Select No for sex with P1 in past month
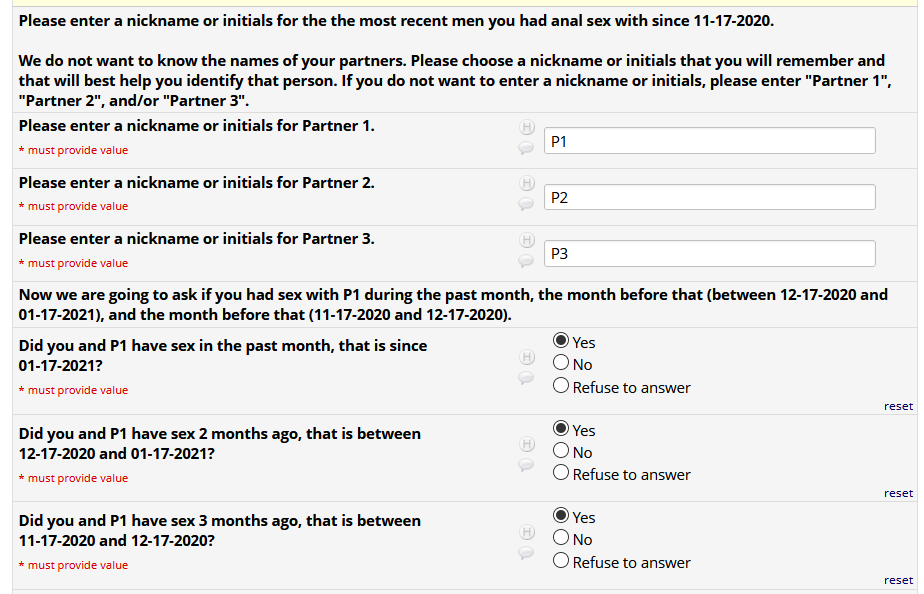This screenshot has width=924, height=594. [x=561, y=364]
